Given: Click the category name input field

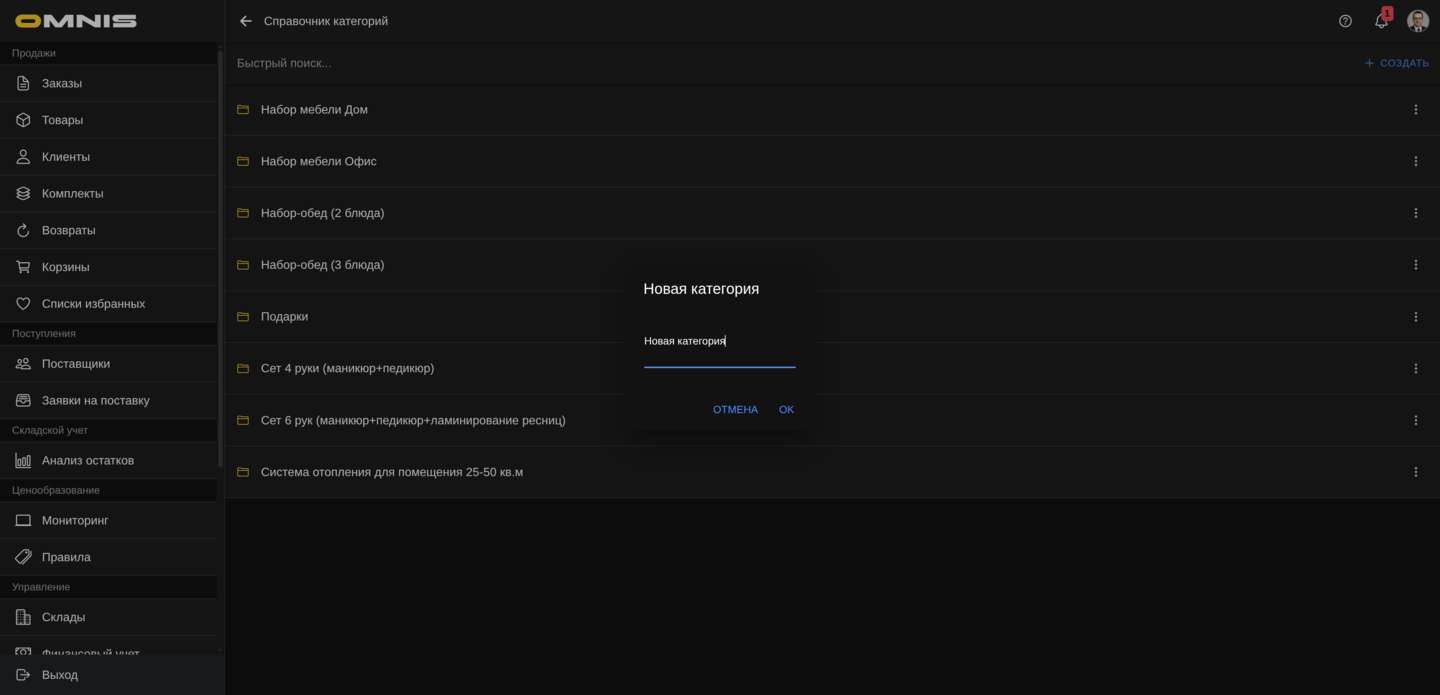Looking at the screenshot, I should [x=719, y=342].
